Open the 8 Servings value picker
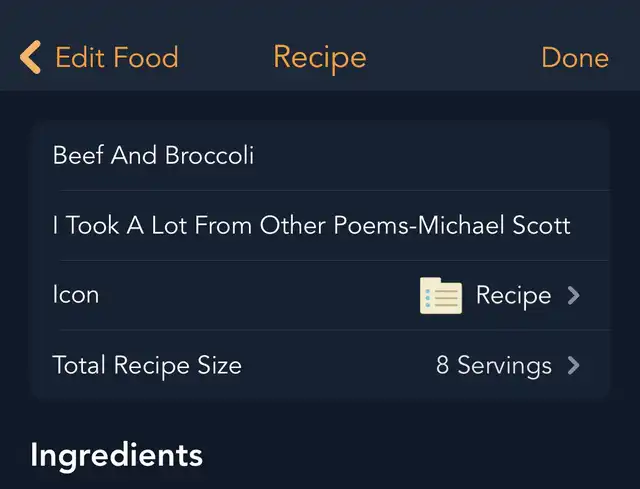Viewport: 640px width, 489px height. pyautogui.click(x=493, y=366)
